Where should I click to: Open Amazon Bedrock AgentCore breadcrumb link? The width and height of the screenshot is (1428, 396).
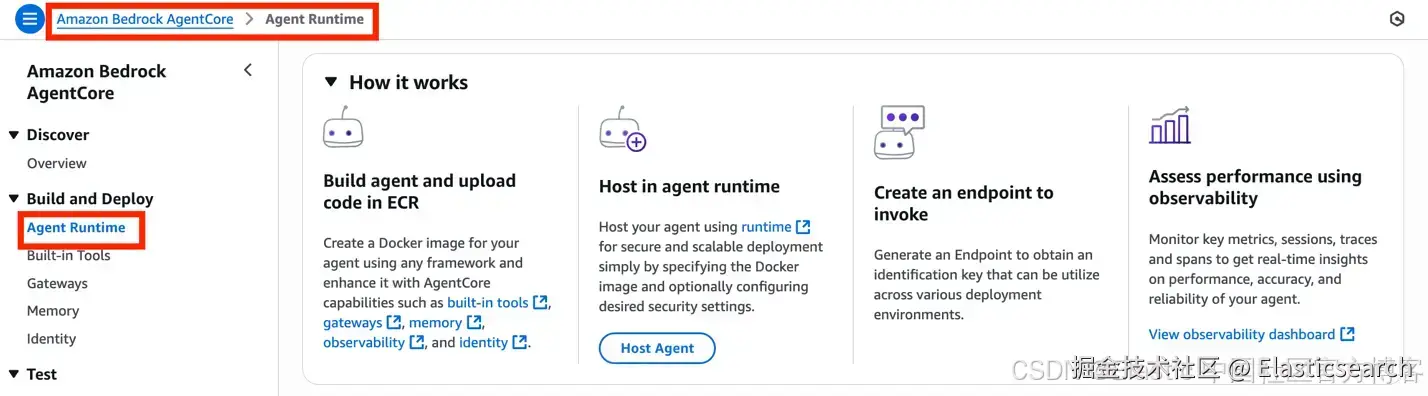point(145,19)
